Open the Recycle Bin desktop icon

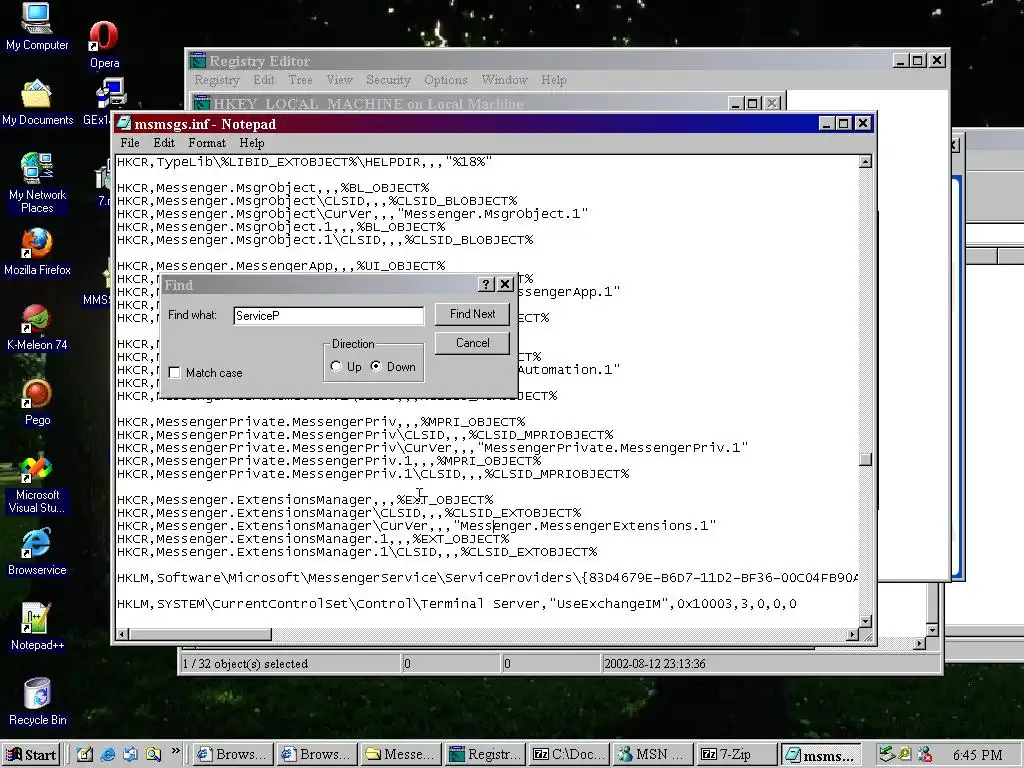coord(37,701)
